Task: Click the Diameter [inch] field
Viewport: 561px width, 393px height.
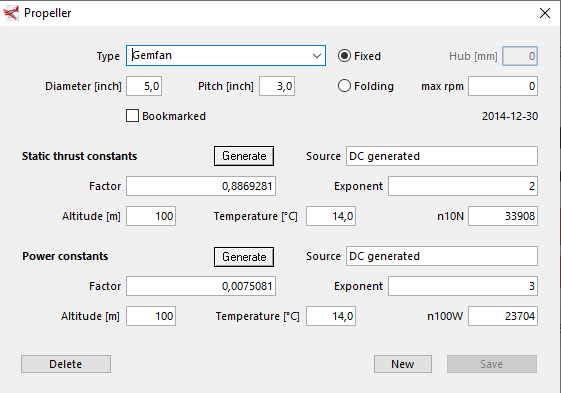Action: [144, 86]
